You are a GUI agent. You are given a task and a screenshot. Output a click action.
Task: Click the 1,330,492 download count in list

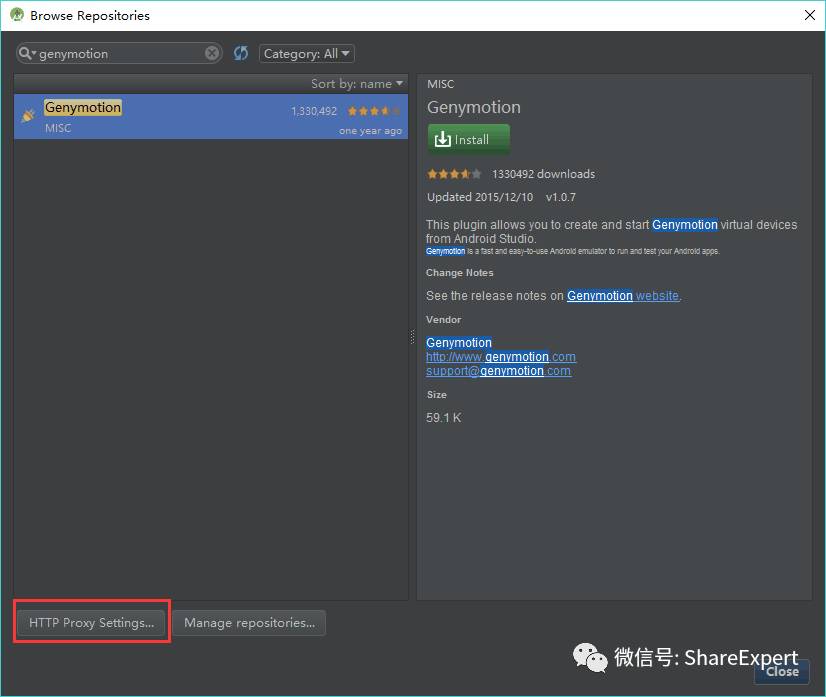point(314,111)
